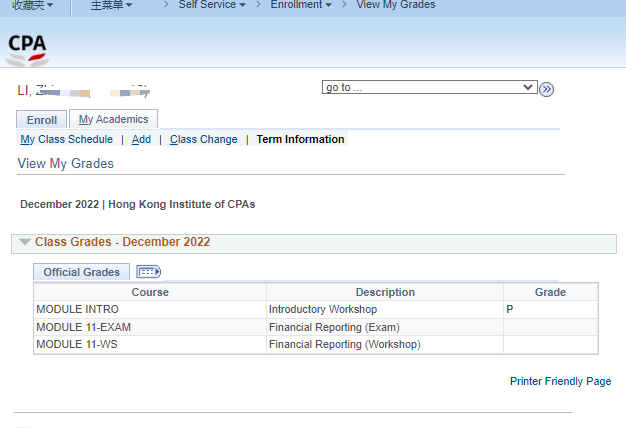Click Financial Reporting (Workshop) description
The image size is (626, 428).
click(x=385, y=345)
